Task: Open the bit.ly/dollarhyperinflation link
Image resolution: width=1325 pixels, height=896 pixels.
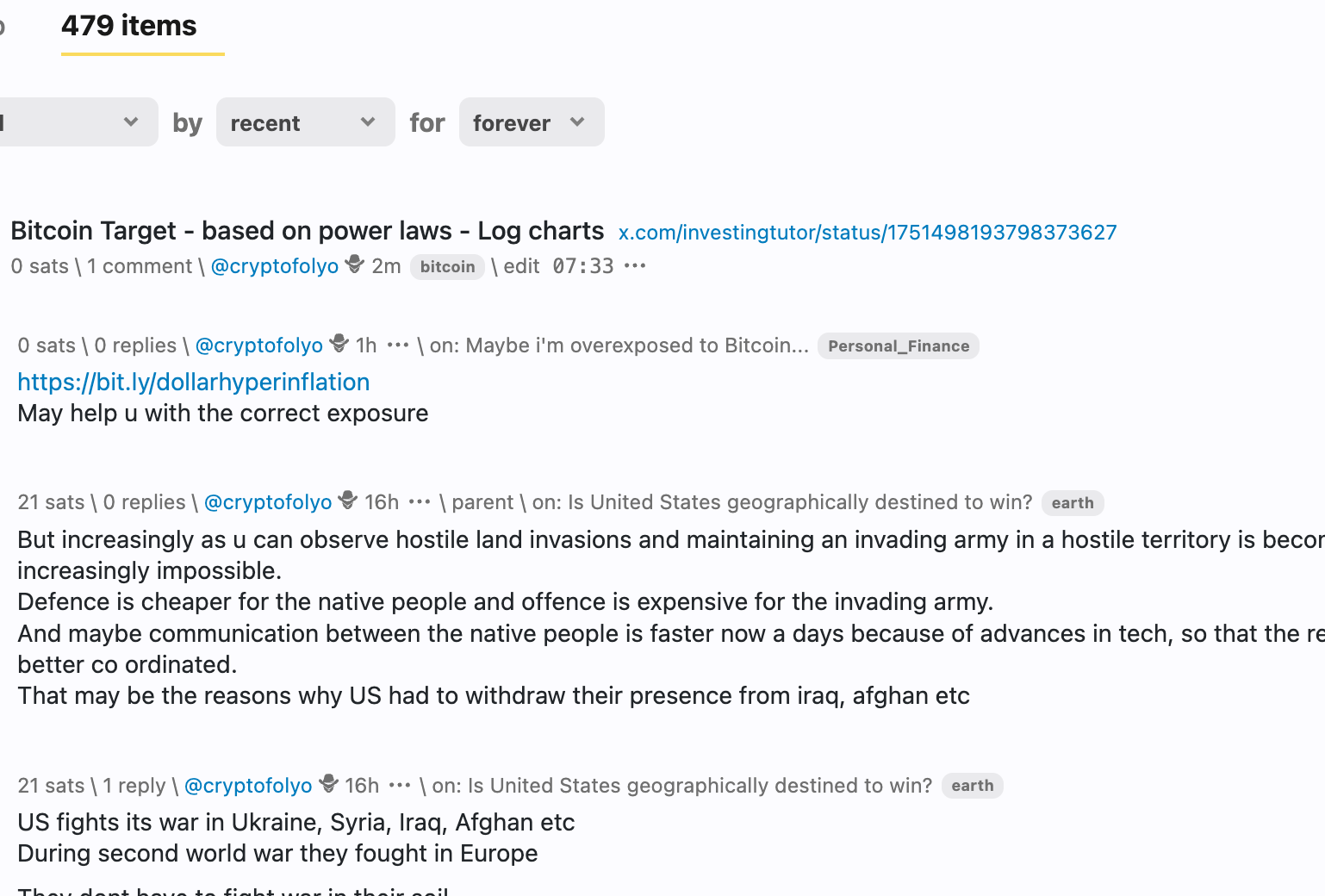Action: 193,383
